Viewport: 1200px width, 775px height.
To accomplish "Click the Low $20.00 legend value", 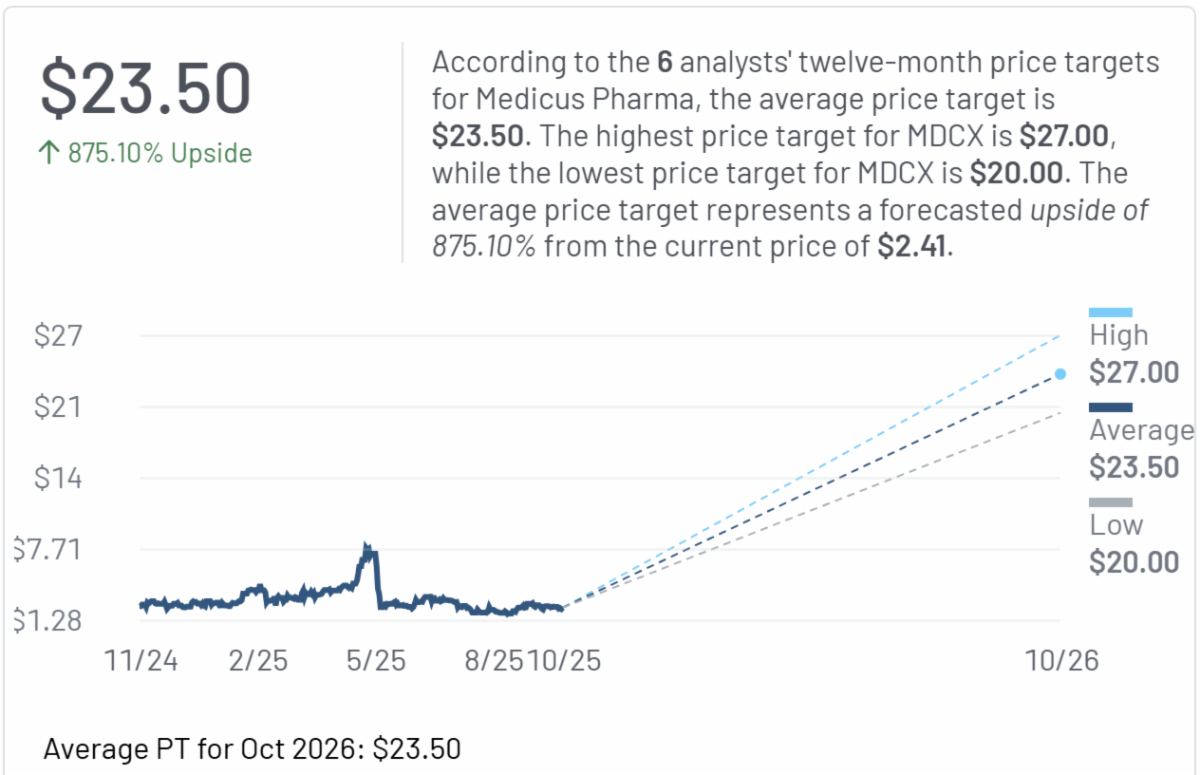I will (1133, 562).
